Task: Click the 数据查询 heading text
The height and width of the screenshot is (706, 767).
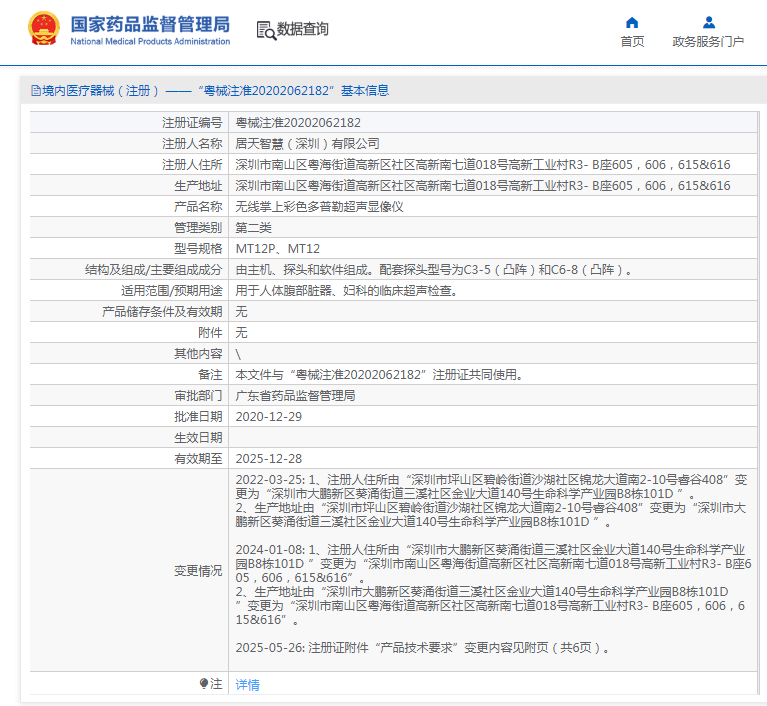Action: coord(303,29)
